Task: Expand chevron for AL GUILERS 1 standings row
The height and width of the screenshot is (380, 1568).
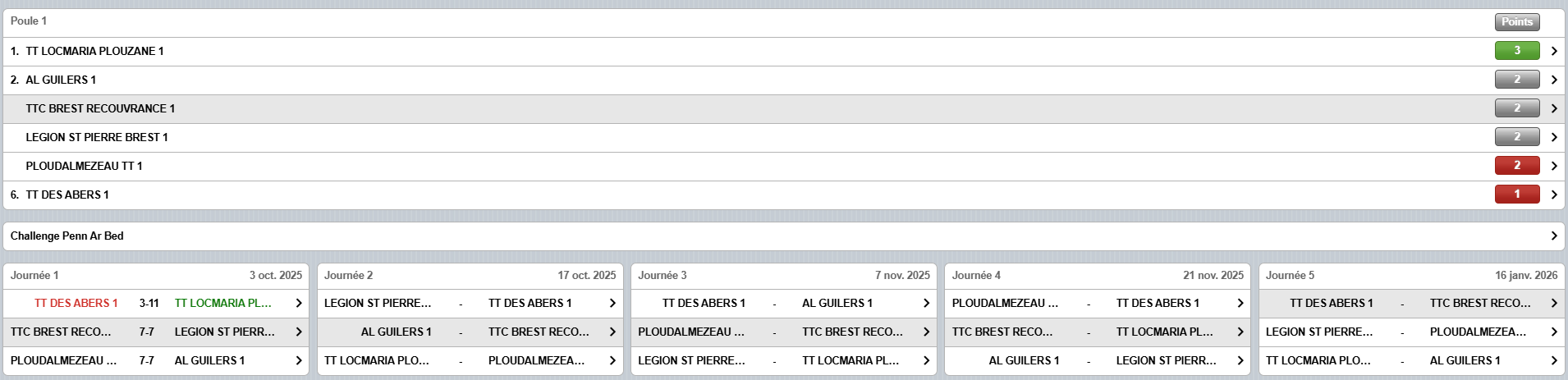Action: pyautogui.click(x=1553, y=80)
